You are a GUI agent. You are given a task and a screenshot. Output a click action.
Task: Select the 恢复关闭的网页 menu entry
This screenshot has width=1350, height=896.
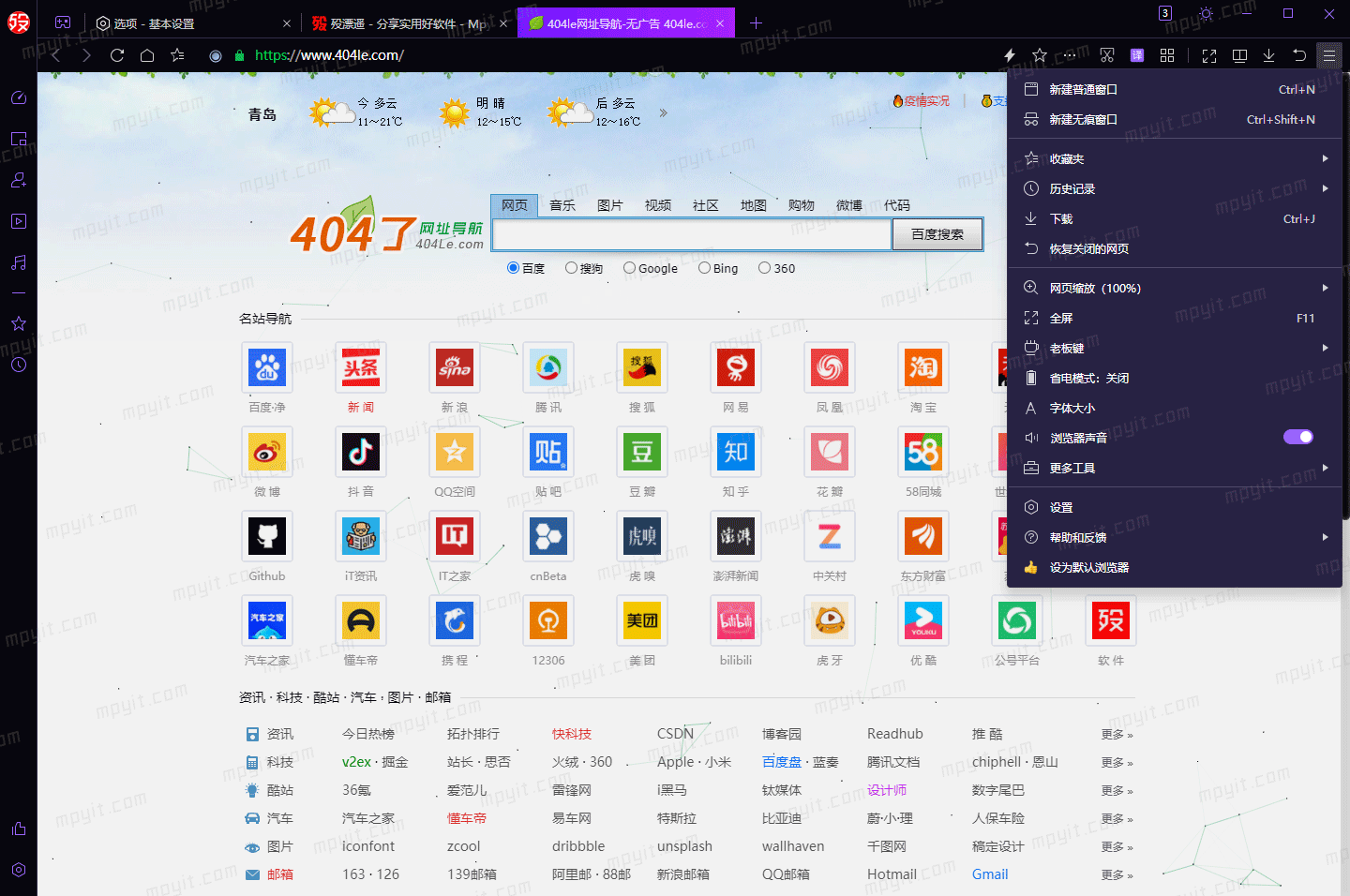click(1175, 248)
